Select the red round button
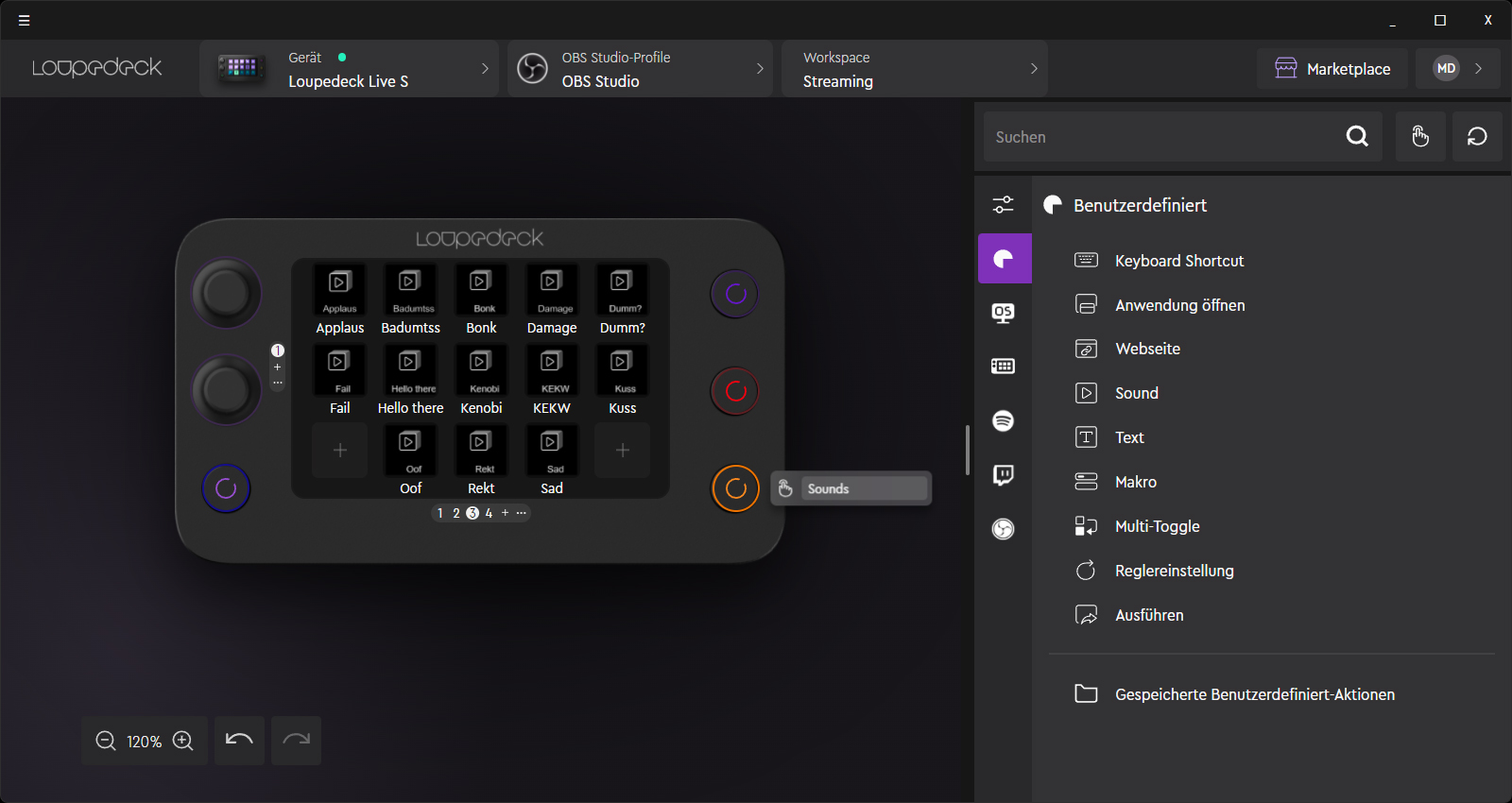This screenshot has width=1512, height=803. (x=735, y=391)
